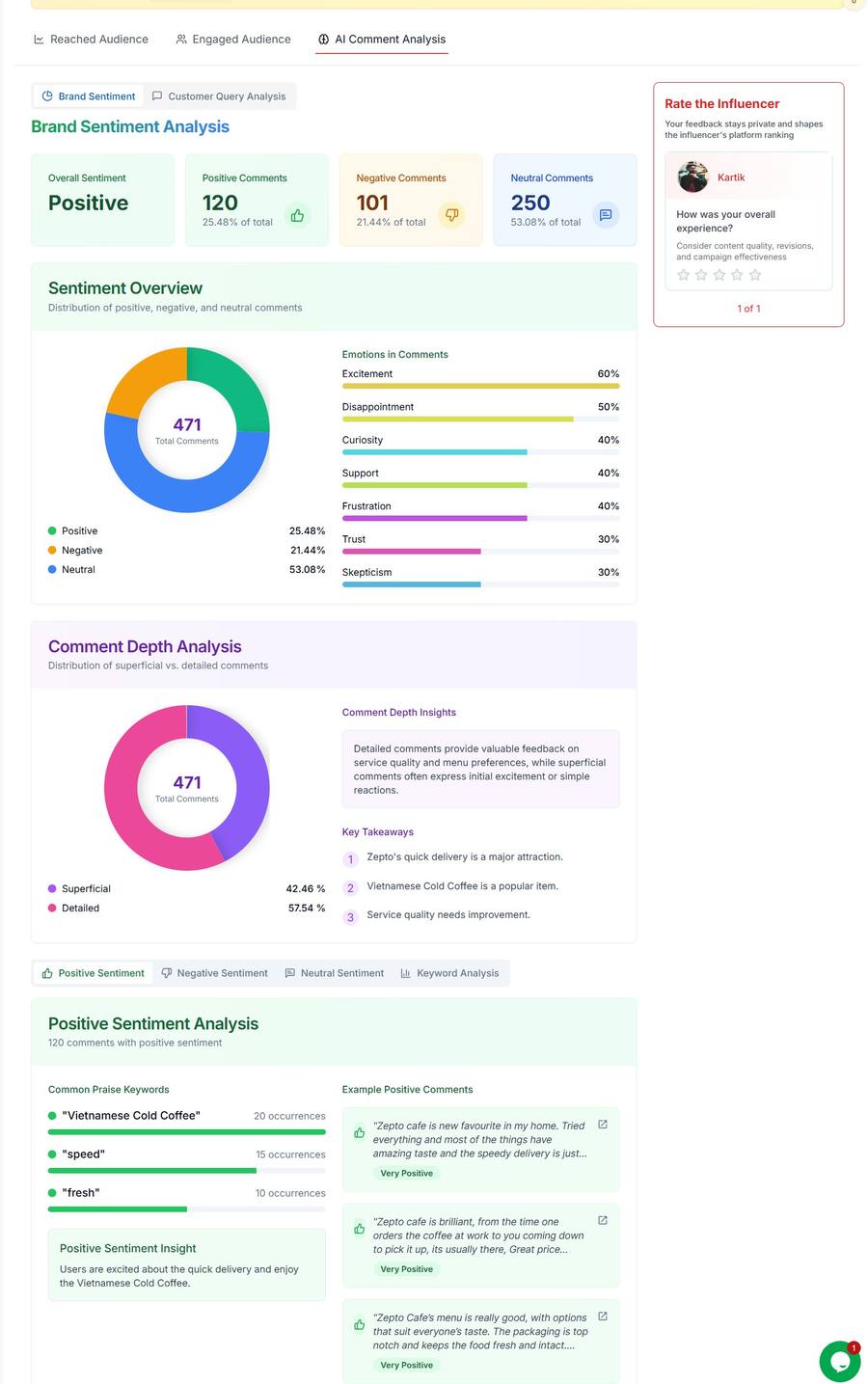This screenshot has width=868, height=1384.
Task: Click the people icon beside Engaged Audience
Action: point(180,40)
